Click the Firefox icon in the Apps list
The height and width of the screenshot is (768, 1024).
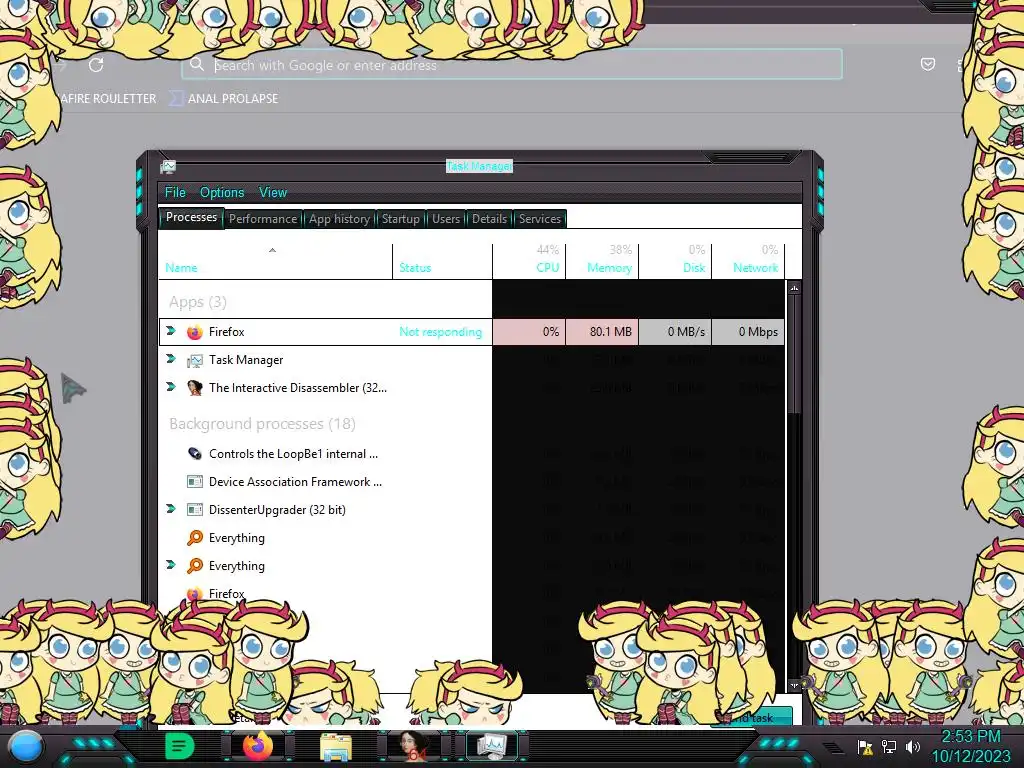click(x=195, y=332)
